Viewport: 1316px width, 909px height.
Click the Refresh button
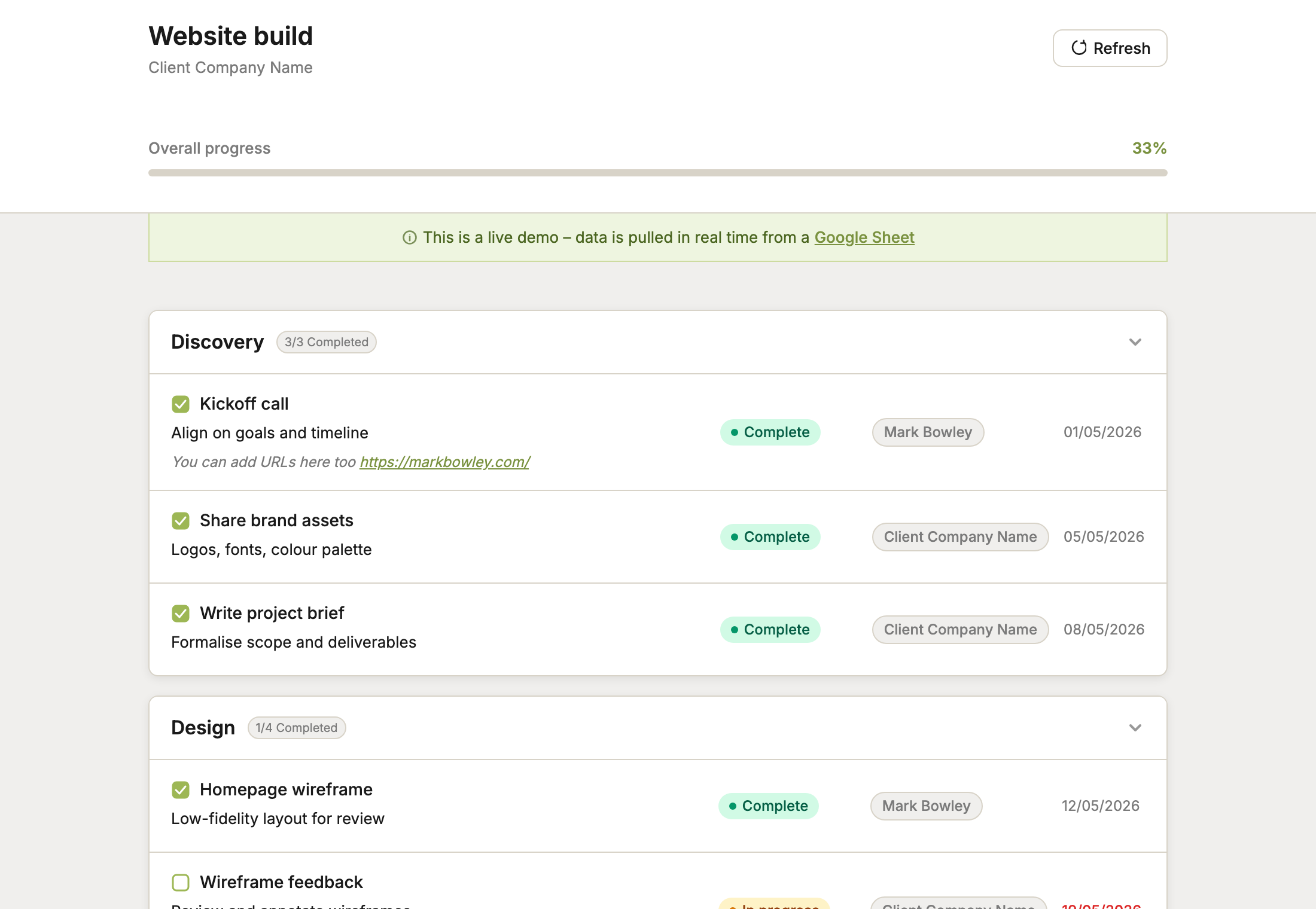coord(1110,48)
